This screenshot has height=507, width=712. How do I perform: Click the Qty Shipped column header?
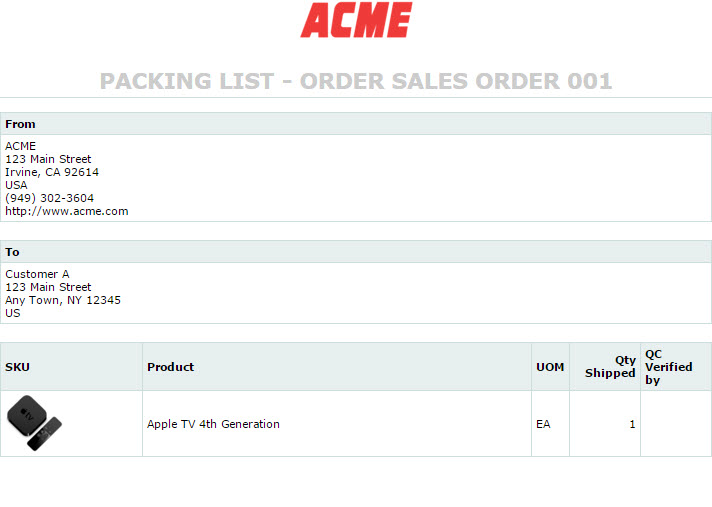pyautogui.click(x=605, y=367)
